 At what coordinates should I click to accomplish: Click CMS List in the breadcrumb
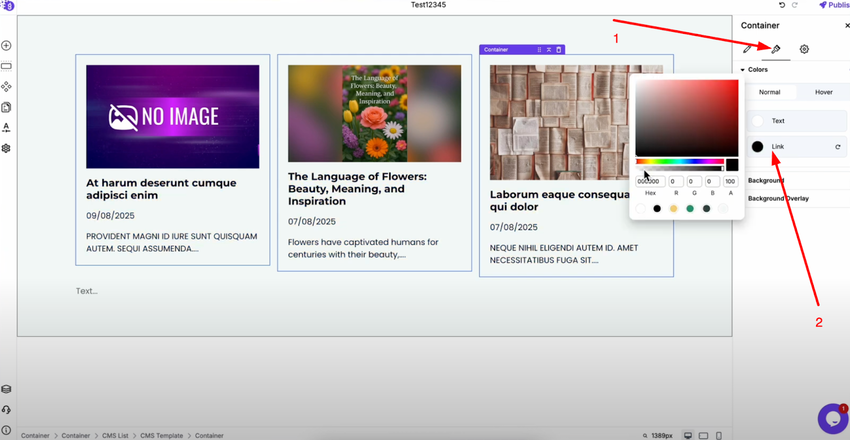[116, 436]
